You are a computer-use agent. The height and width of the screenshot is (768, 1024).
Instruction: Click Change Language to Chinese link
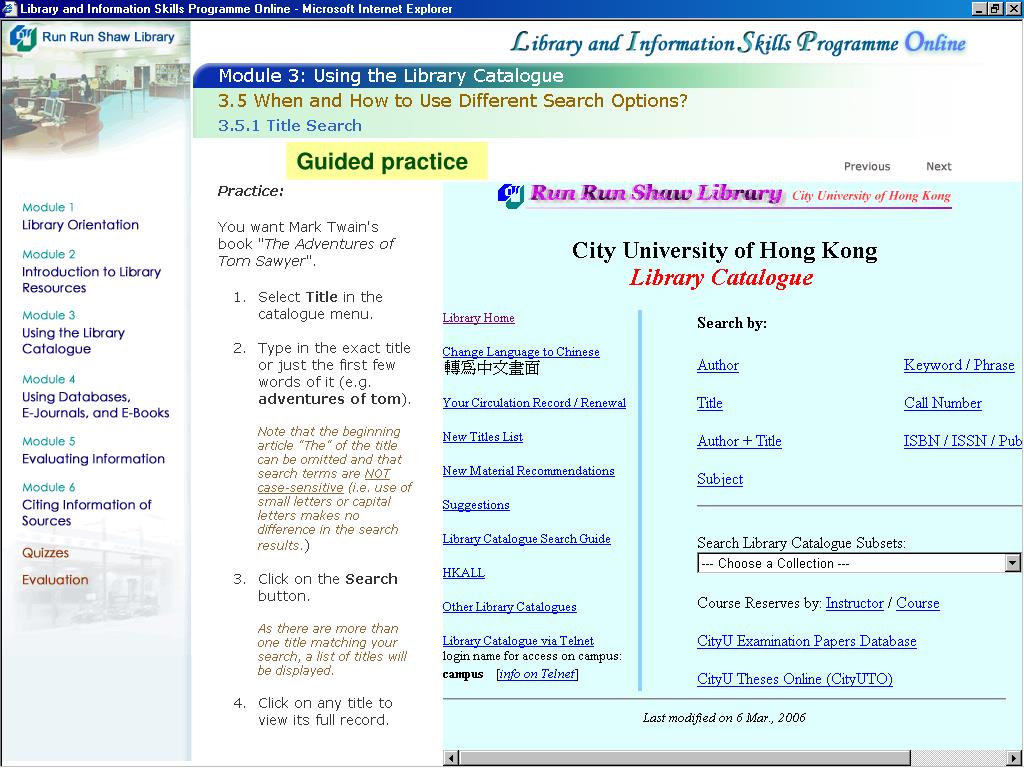(521, 352)
